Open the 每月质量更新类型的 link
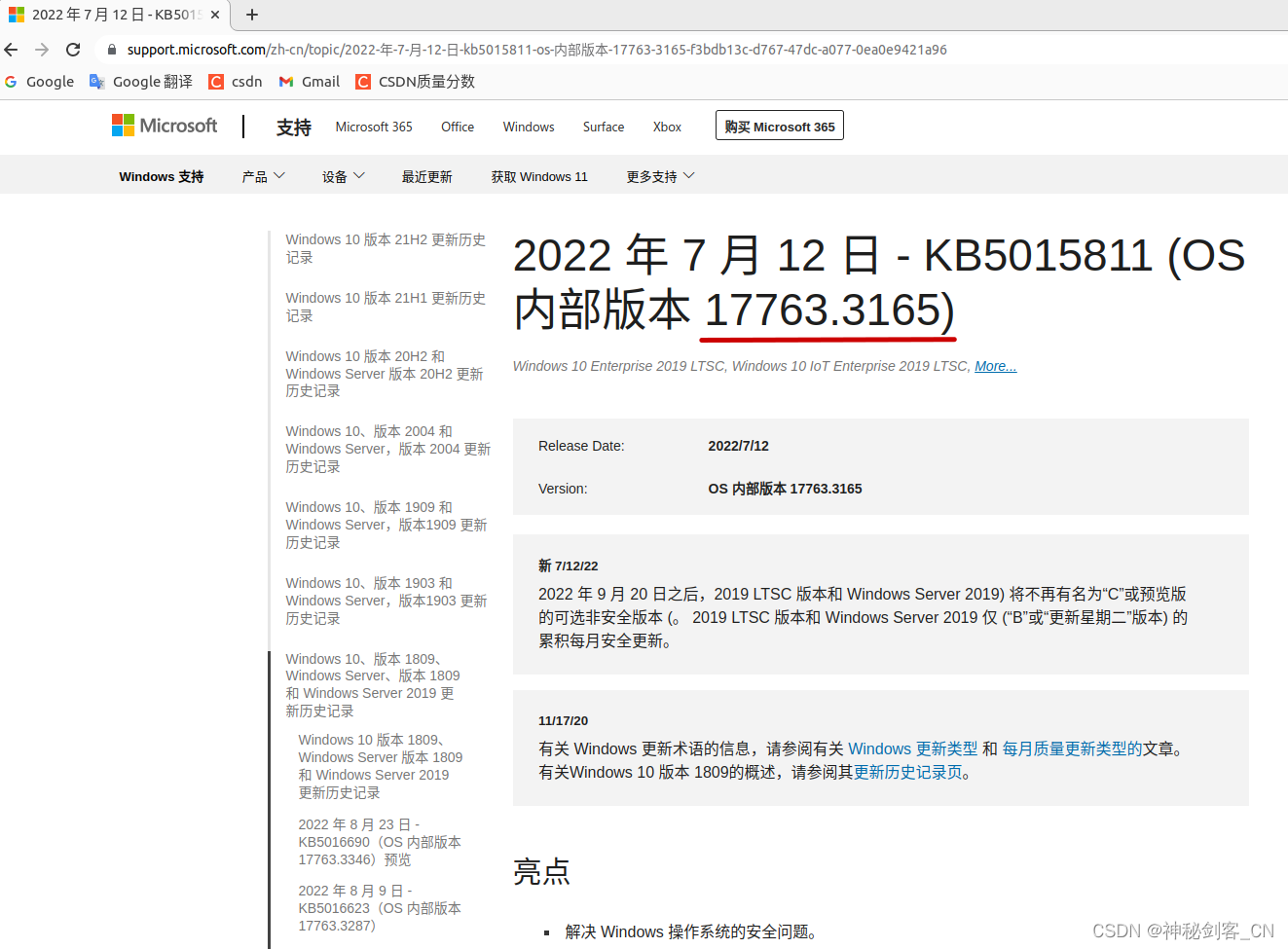Image resolution: width=1288 pixels, height=949 pixels. [x=1072, y=748]
